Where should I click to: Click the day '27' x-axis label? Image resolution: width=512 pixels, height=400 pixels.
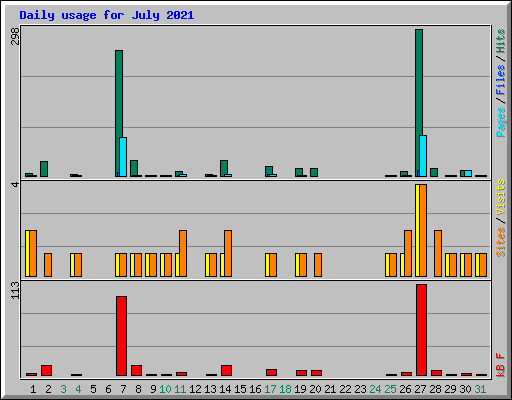(x=420, y=389)
